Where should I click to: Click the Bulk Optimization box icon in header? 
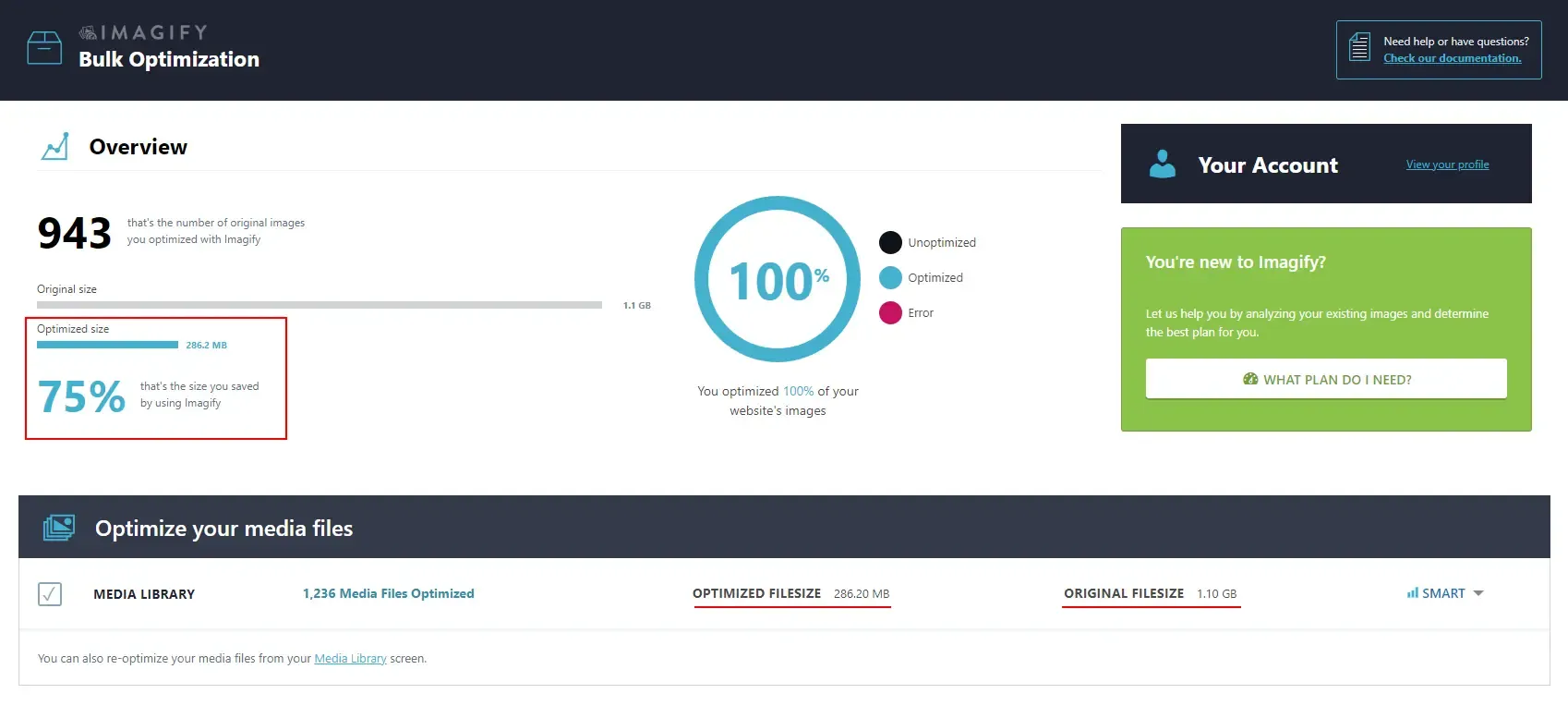click(x=44, y=47)
